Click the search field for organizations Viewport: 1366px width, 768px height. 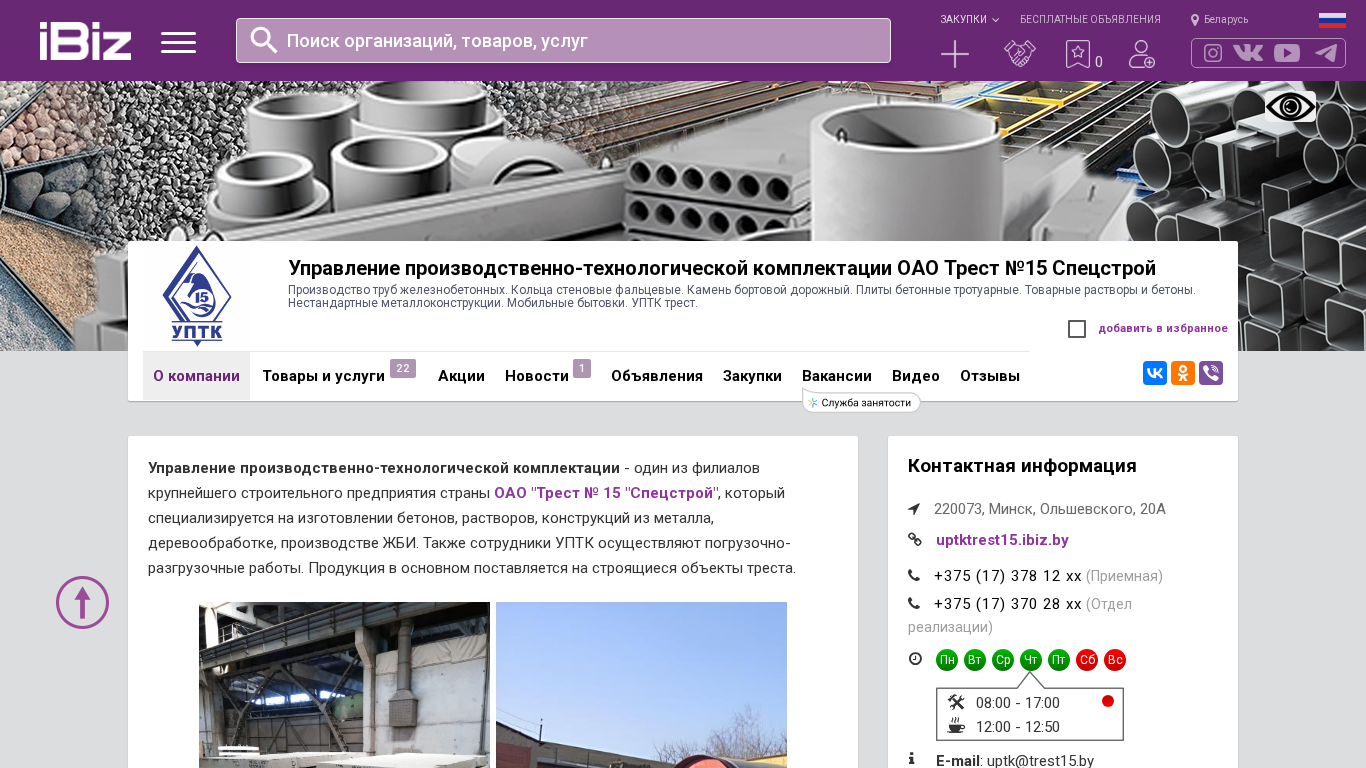coord(563,40)
